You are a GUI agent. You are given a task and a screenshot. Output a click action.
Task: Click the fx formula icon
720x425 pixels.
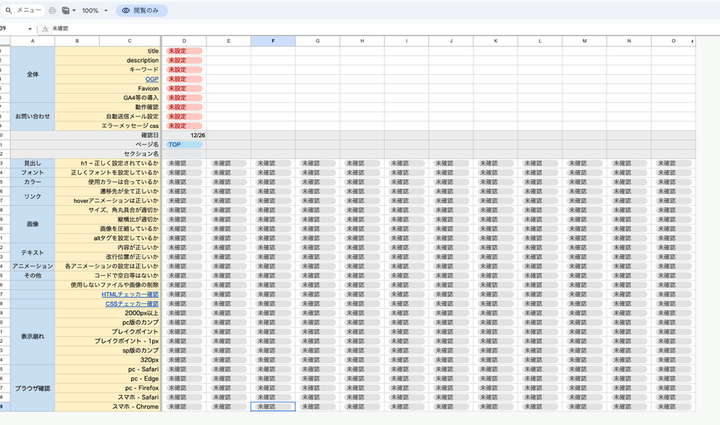46,29
